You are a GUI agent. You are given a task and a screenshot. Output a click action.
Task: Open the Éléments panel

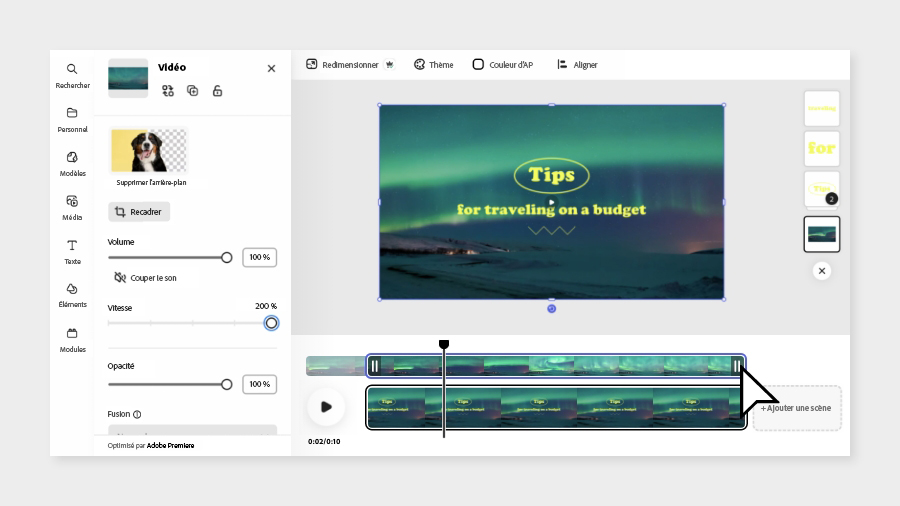point(72,295)
